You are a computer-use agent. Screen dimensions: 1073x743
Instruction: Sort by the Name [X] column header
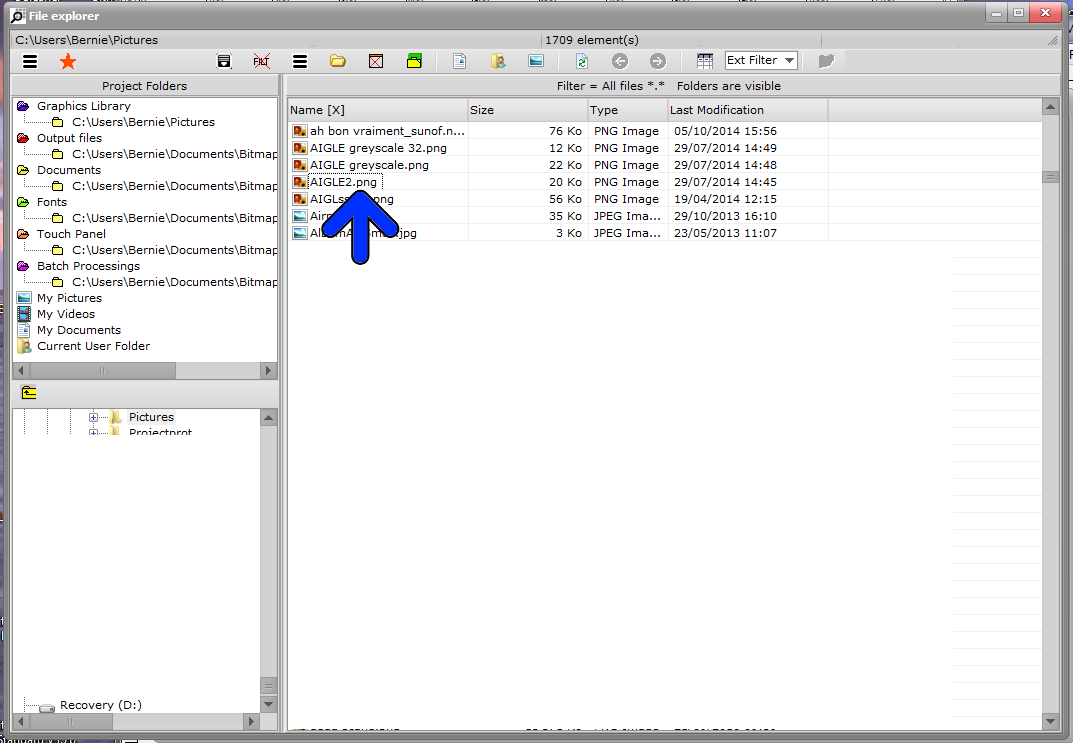(x=377, y=110)
